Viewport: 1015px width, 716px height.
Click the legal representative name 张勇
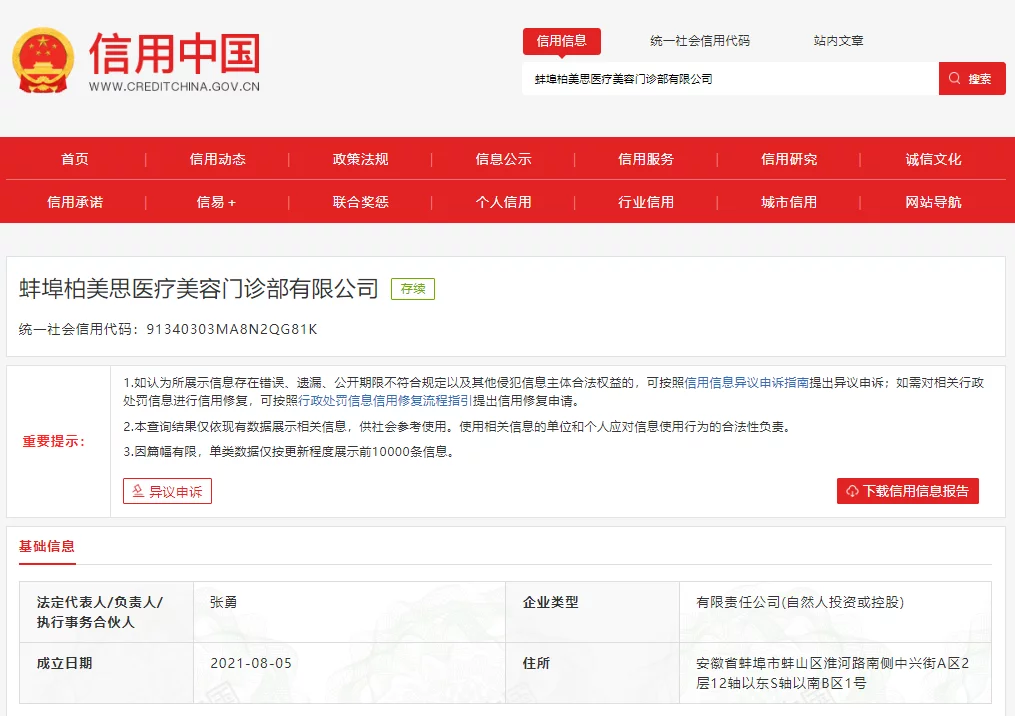[223, 602]
